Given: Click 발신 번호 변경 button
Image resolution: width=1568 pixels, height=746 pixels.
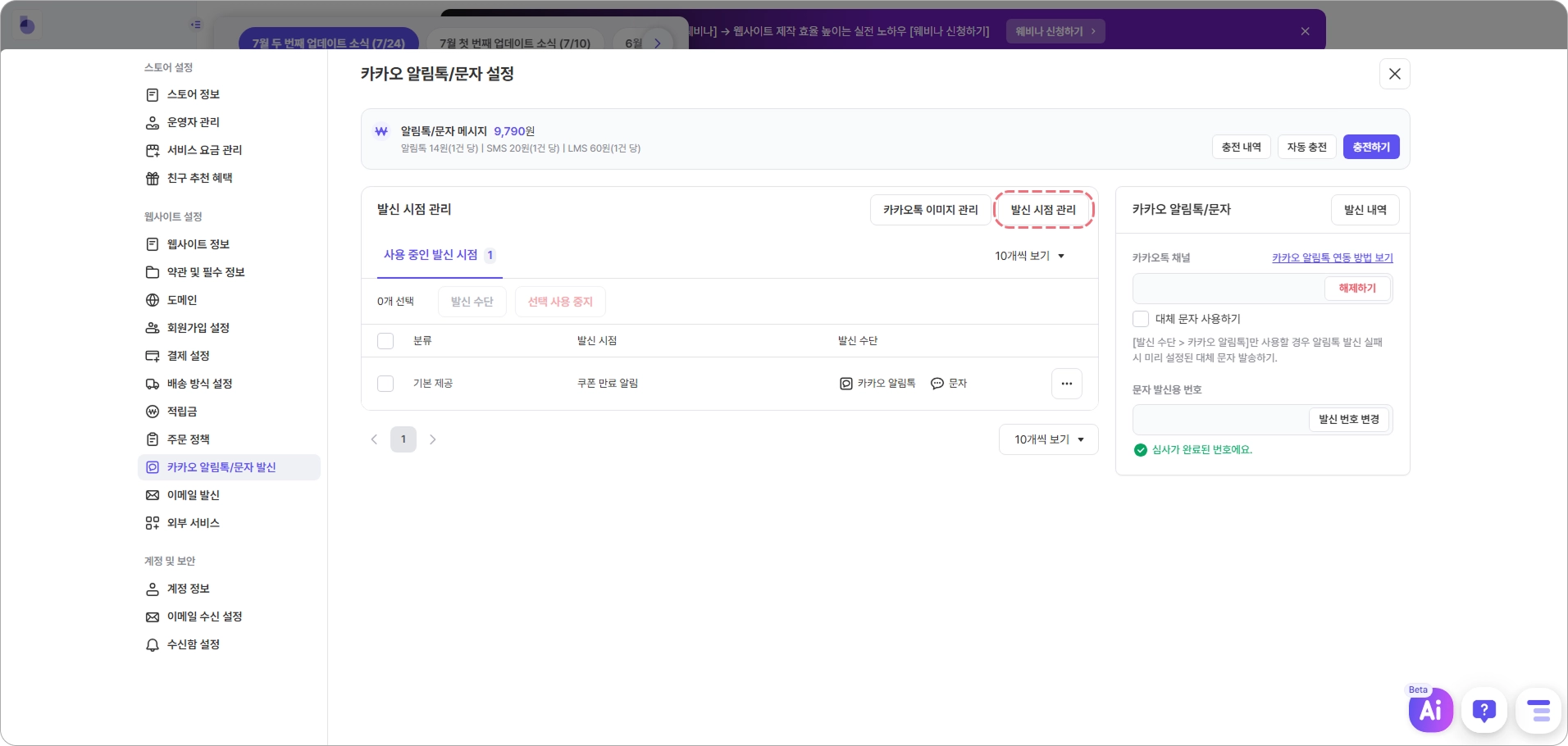Looking at the screenshot, I should pos(1349,420).
